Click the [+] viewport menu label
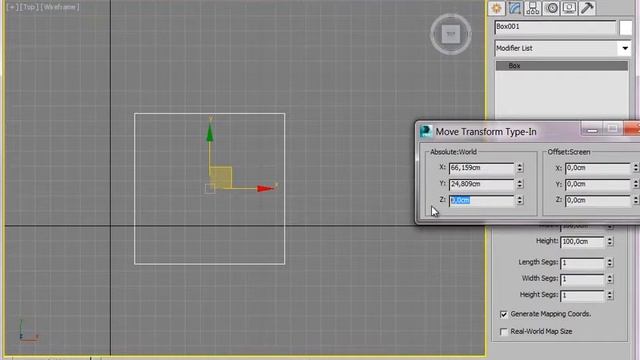This screenshot has width=640, height=360. click(x=13, y=7)
